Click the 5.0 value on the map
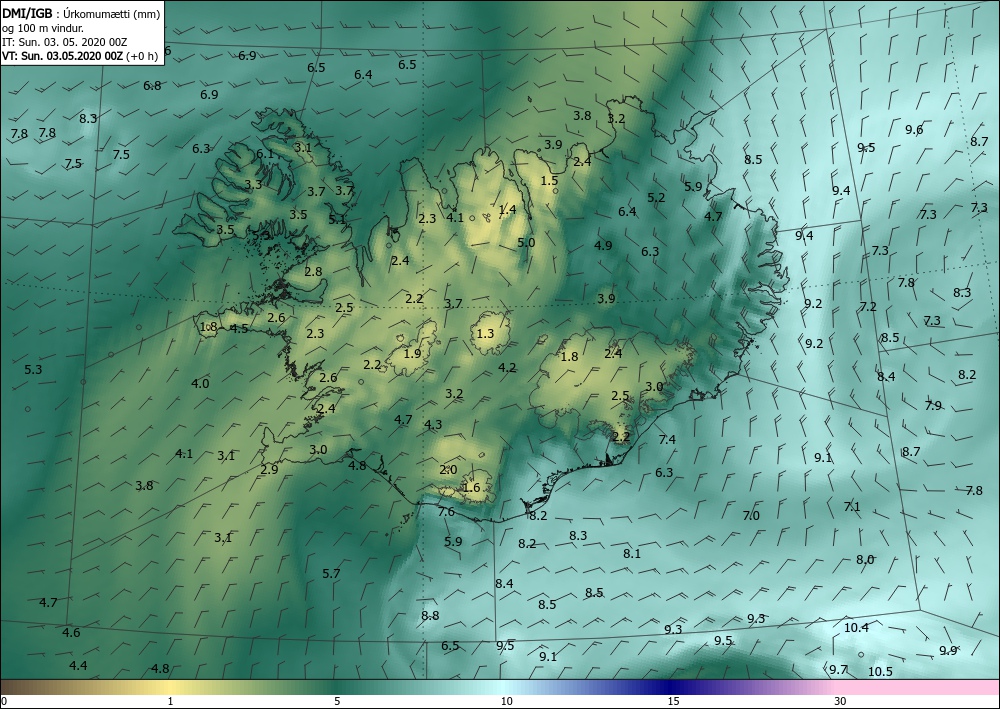The height and width of the screenshot is (709, 1000). 526,243
